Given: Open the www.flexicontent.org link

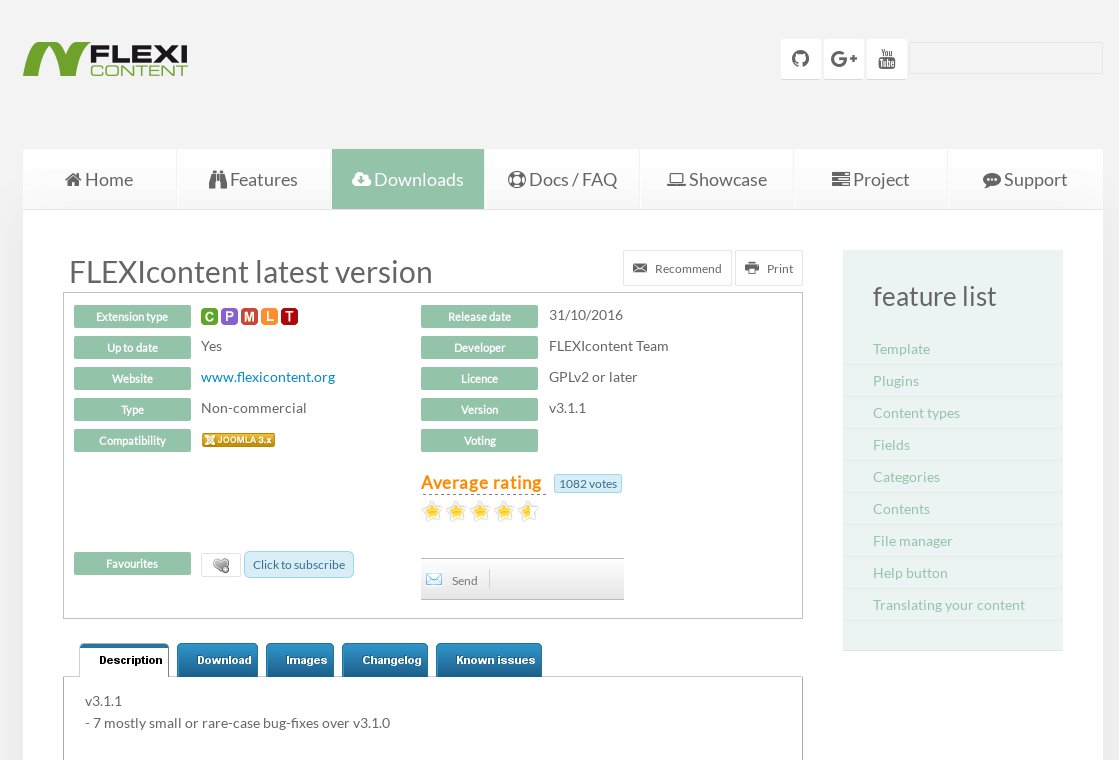Looking at the screenshot, I should coord(268,377).
